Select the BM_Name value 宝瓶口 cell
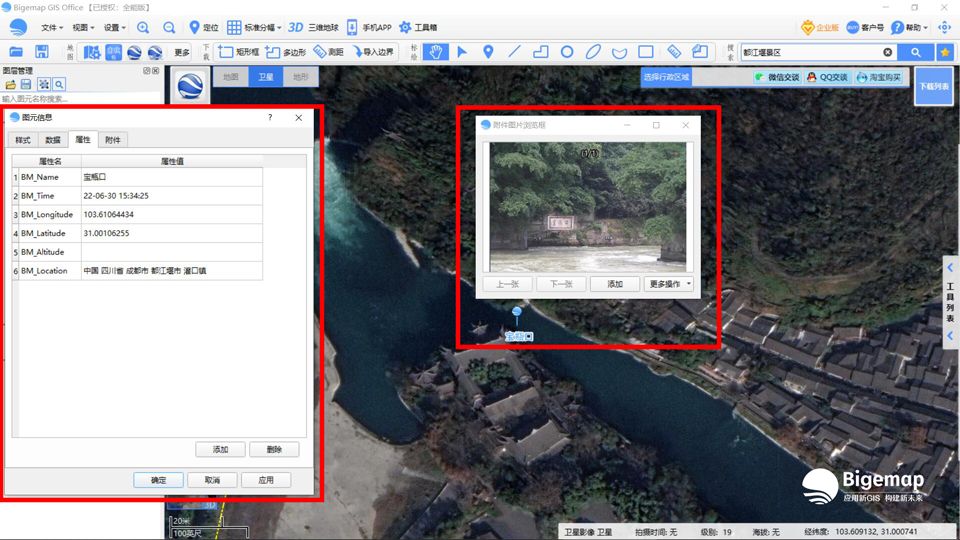Image resolution: width=960 pixels, height=540 pixels. [171, 177]
